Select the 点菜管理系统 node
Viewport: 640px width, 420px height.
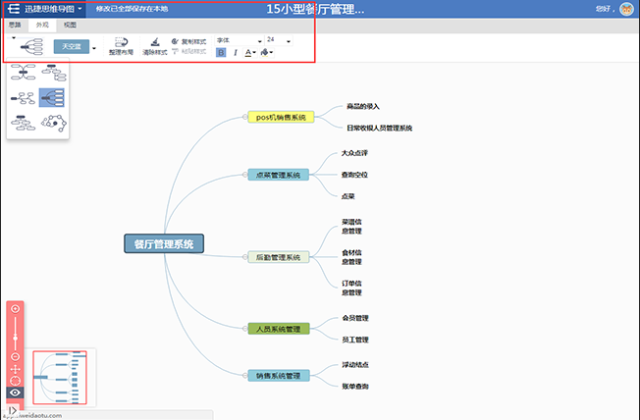coord(278,175)
